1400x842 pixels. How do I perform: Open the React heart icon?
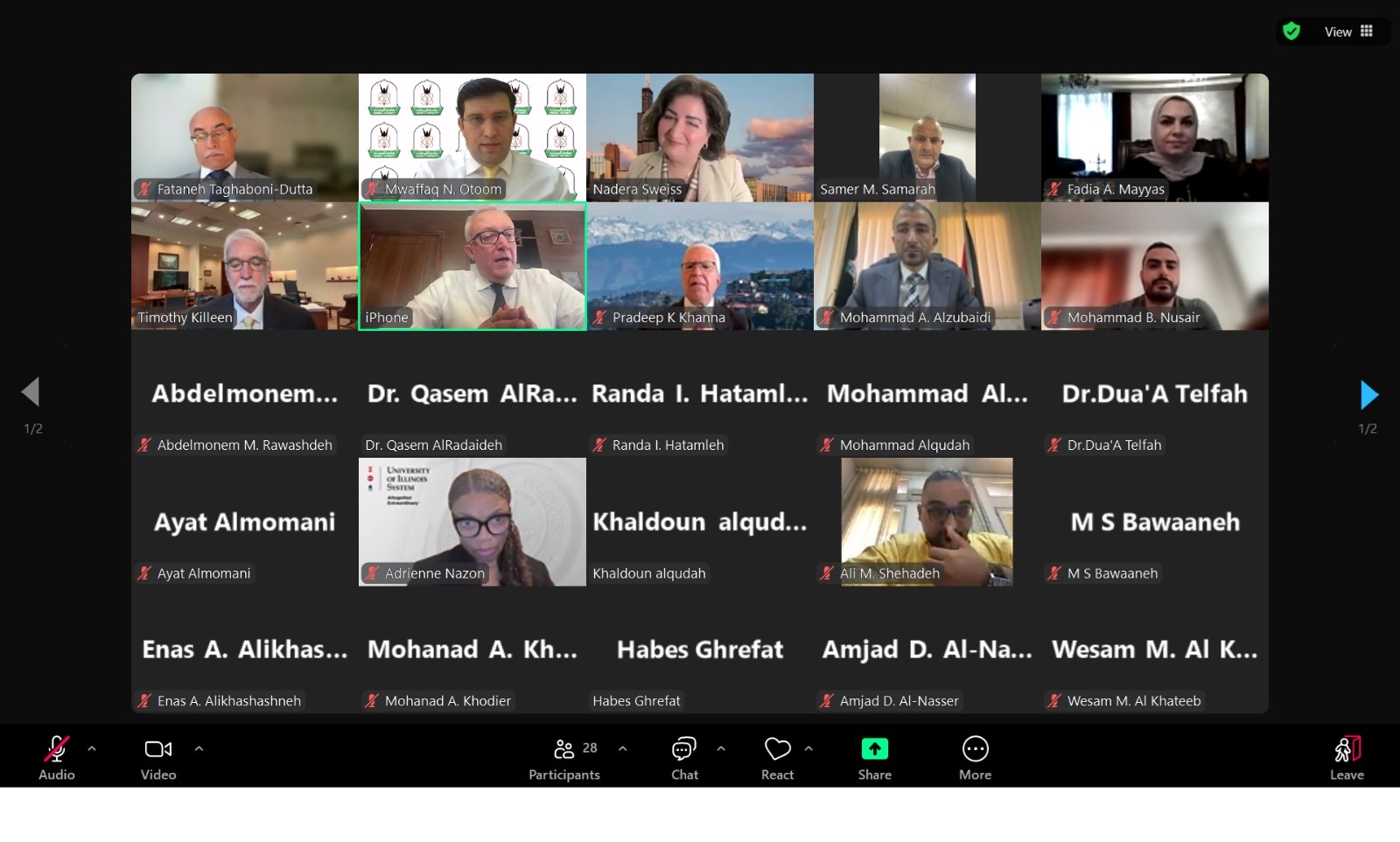(x=777, y=749)
